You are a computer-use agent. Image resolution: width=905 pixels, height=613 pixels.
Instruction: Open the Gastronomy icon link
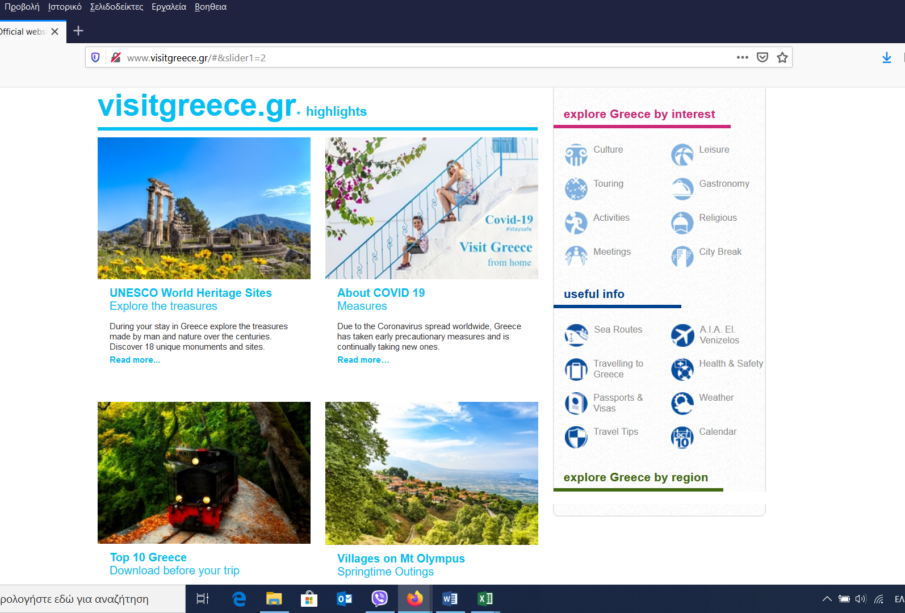click(682, 188)
